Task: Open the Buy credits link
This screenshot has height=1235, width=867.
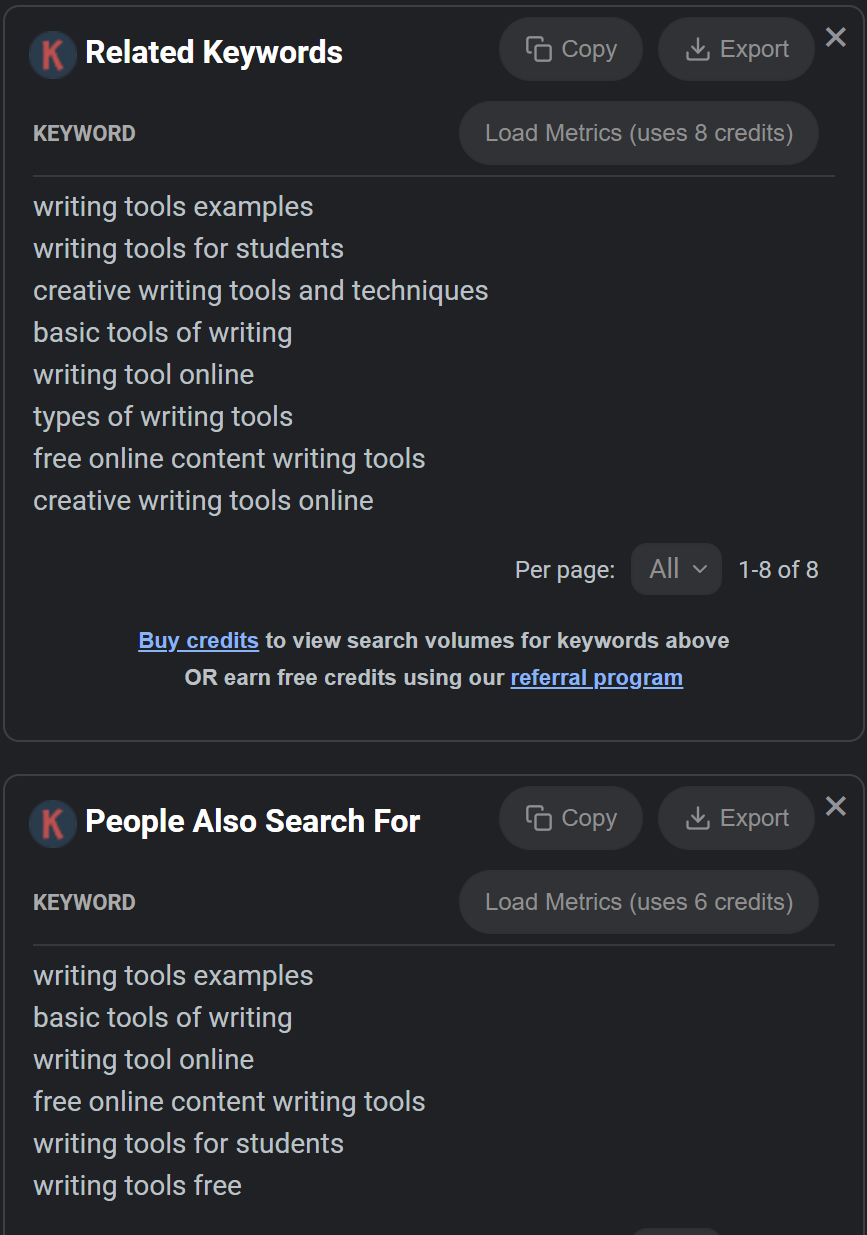Action: pos(198,640)
